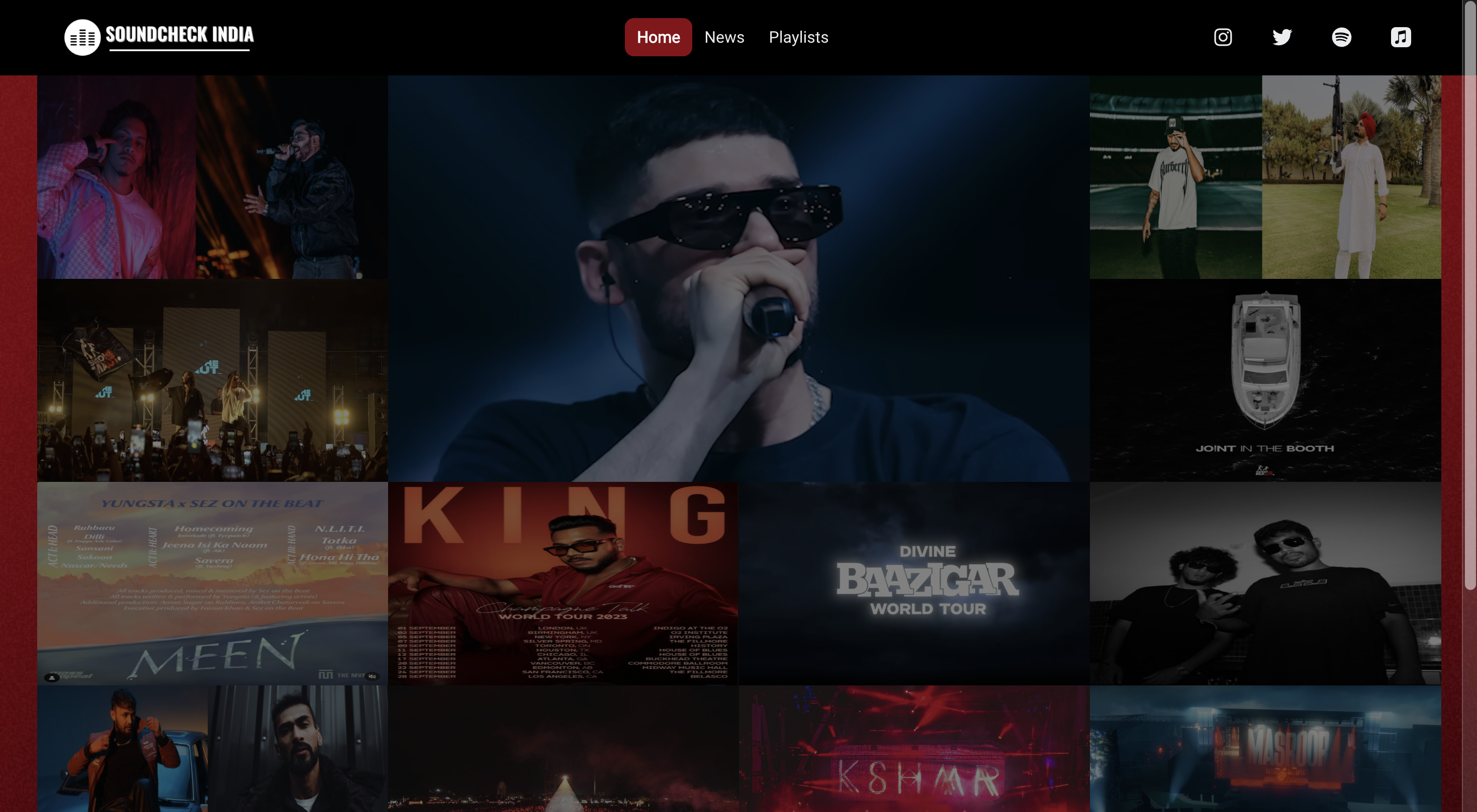Open the Instagram icon link

pyautogui.click(x=1223, y=37)
